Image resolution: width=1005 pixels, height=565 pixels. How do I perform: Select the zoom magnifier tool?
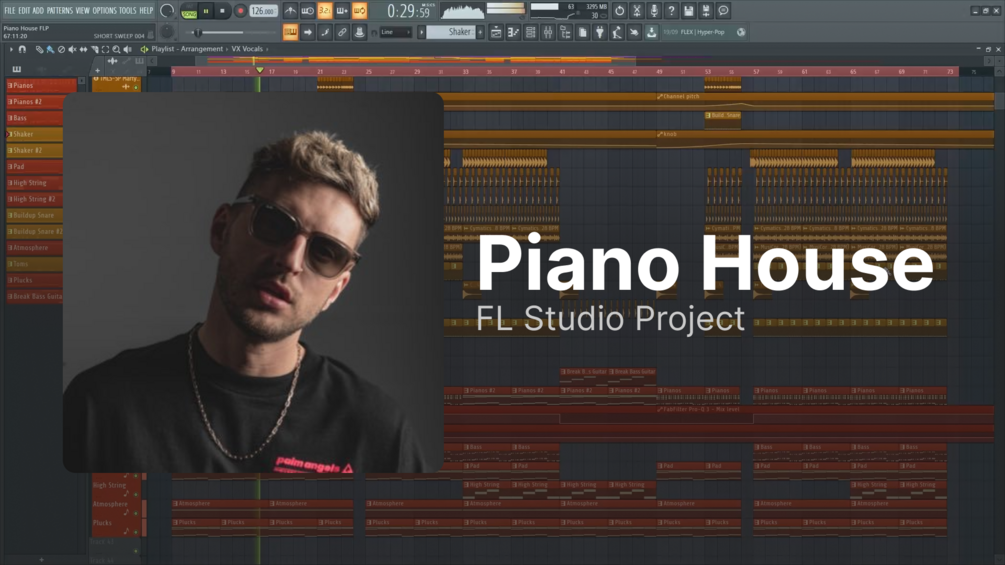point(116,49)
